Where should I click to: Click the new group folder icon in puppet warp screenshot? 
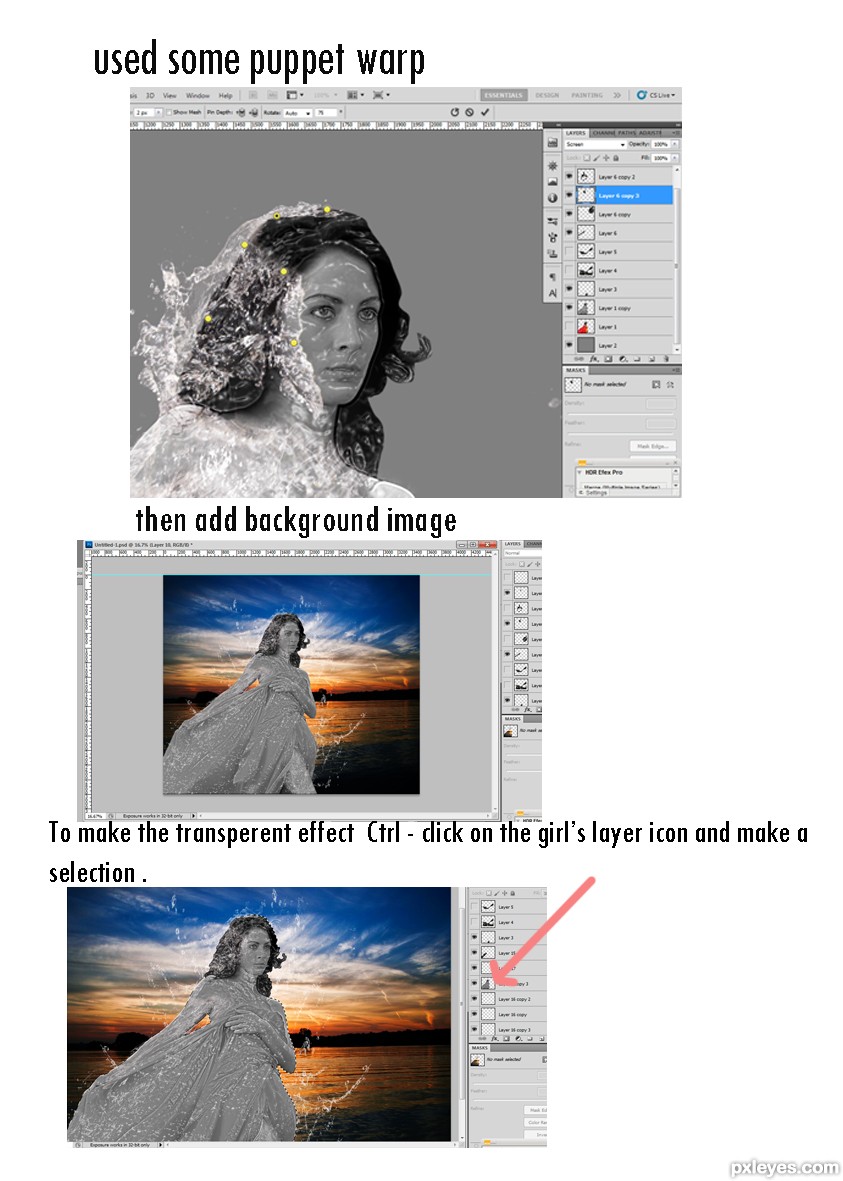(637, 359)
